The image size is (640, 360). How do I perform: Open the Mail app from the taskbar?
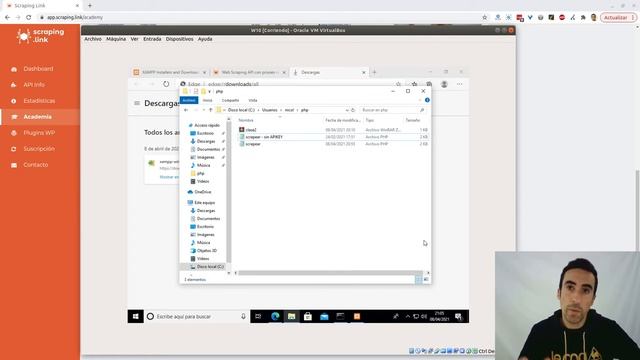click(324, 316)
